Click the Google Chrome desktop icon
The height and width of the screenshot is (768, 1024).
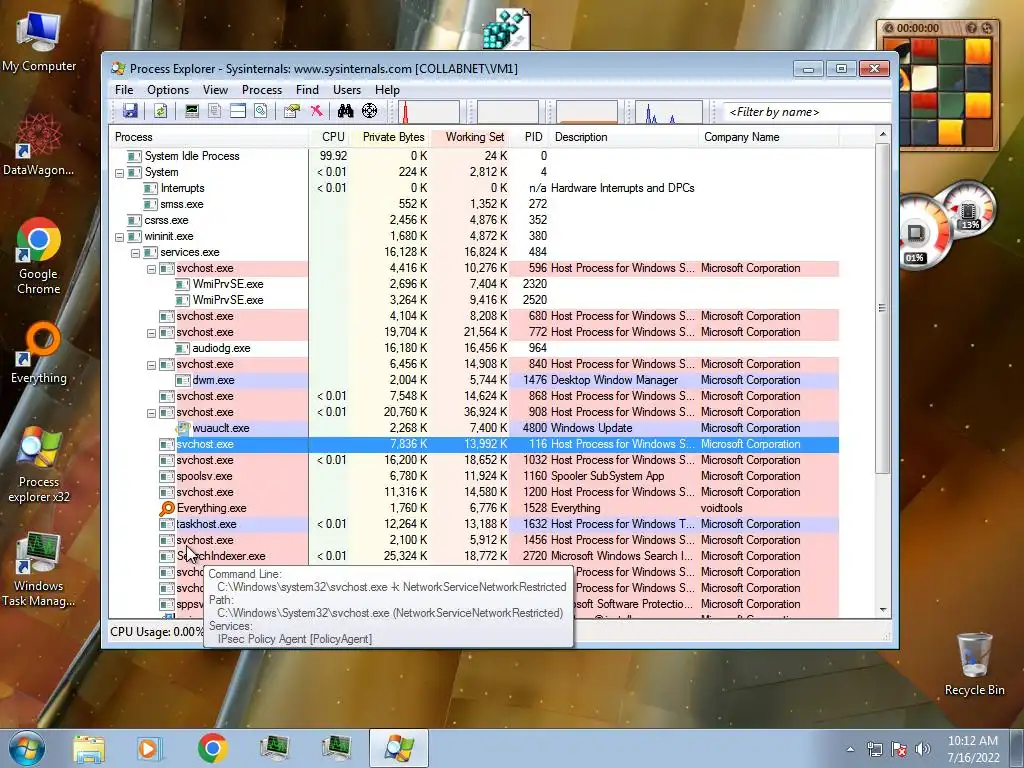click(x=38, y=256)
